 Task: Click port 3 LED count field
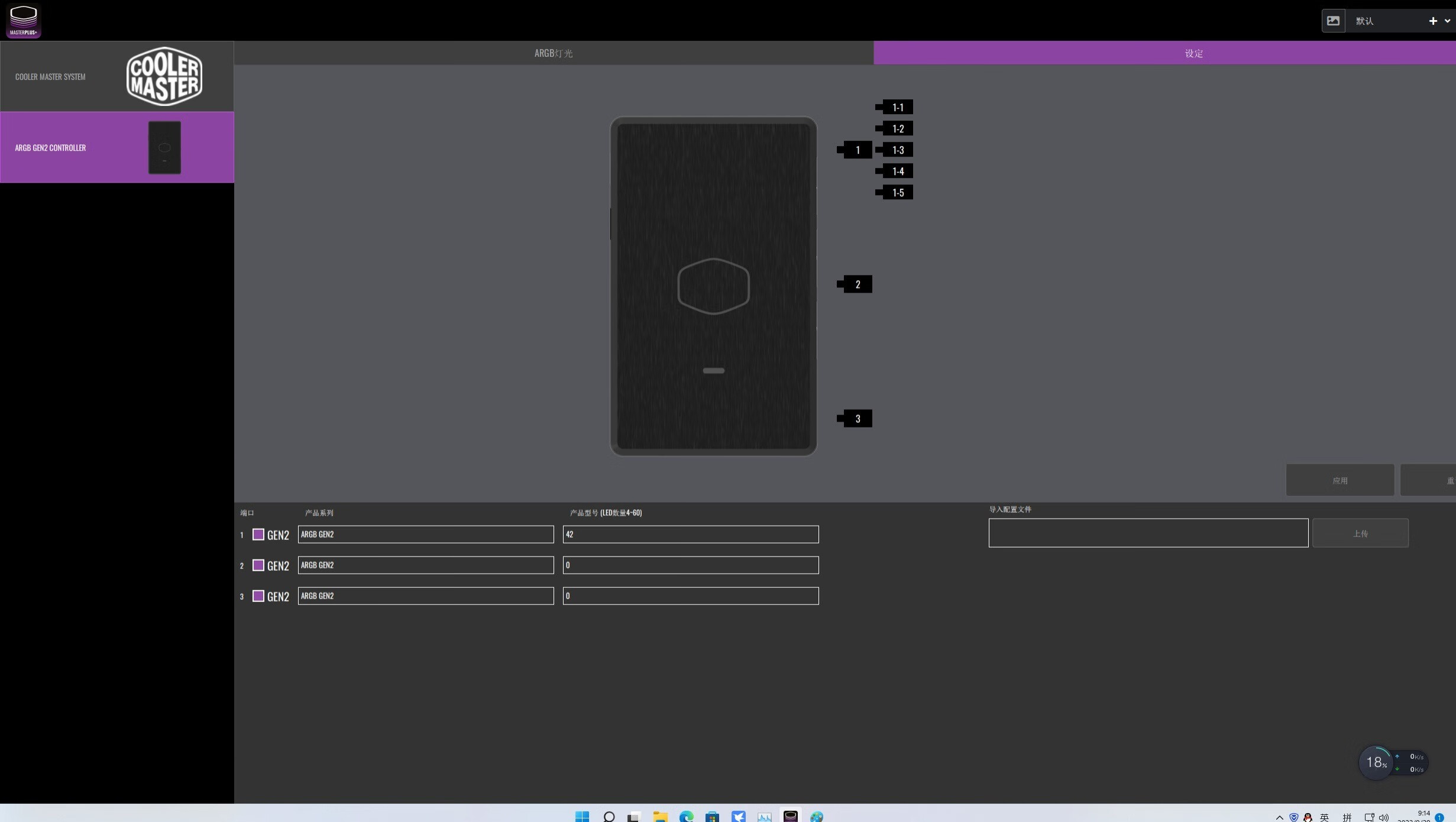pyautogui.click(x=691, y=596)
